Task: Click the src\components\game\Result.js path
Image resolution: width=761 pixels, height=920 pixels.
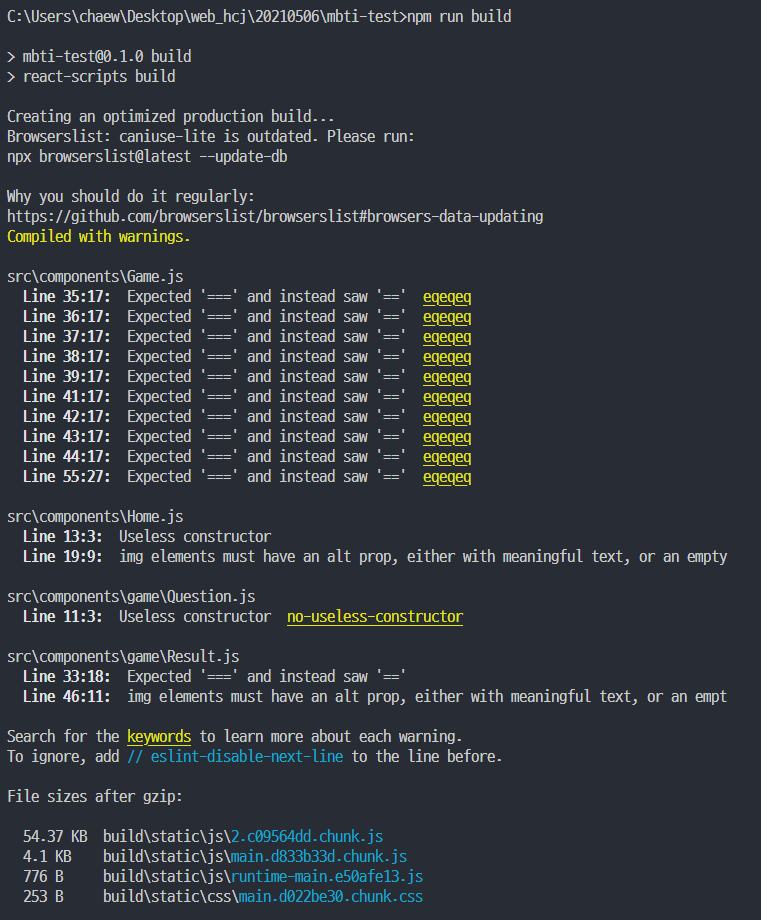Action: [x=123, y=656]
